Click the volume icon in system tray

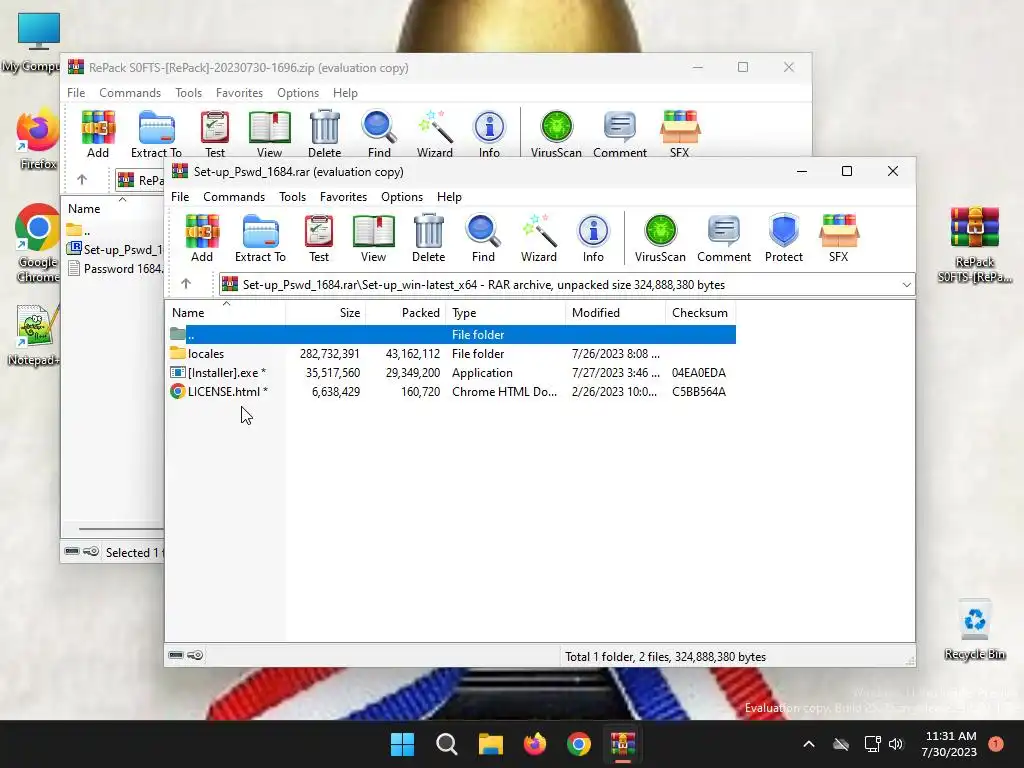click(896, 744)
